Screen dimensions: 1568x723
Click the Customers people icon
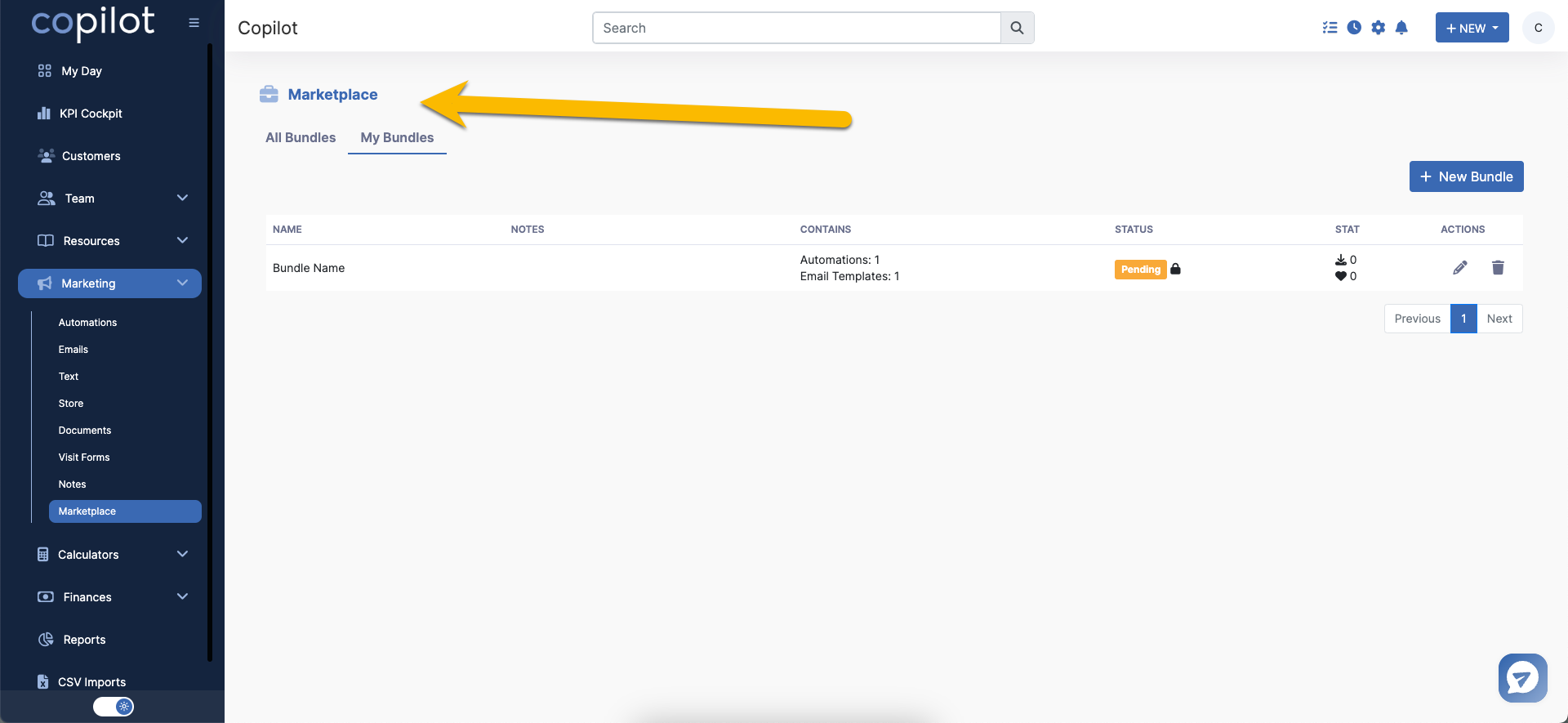tap(47, 155)
